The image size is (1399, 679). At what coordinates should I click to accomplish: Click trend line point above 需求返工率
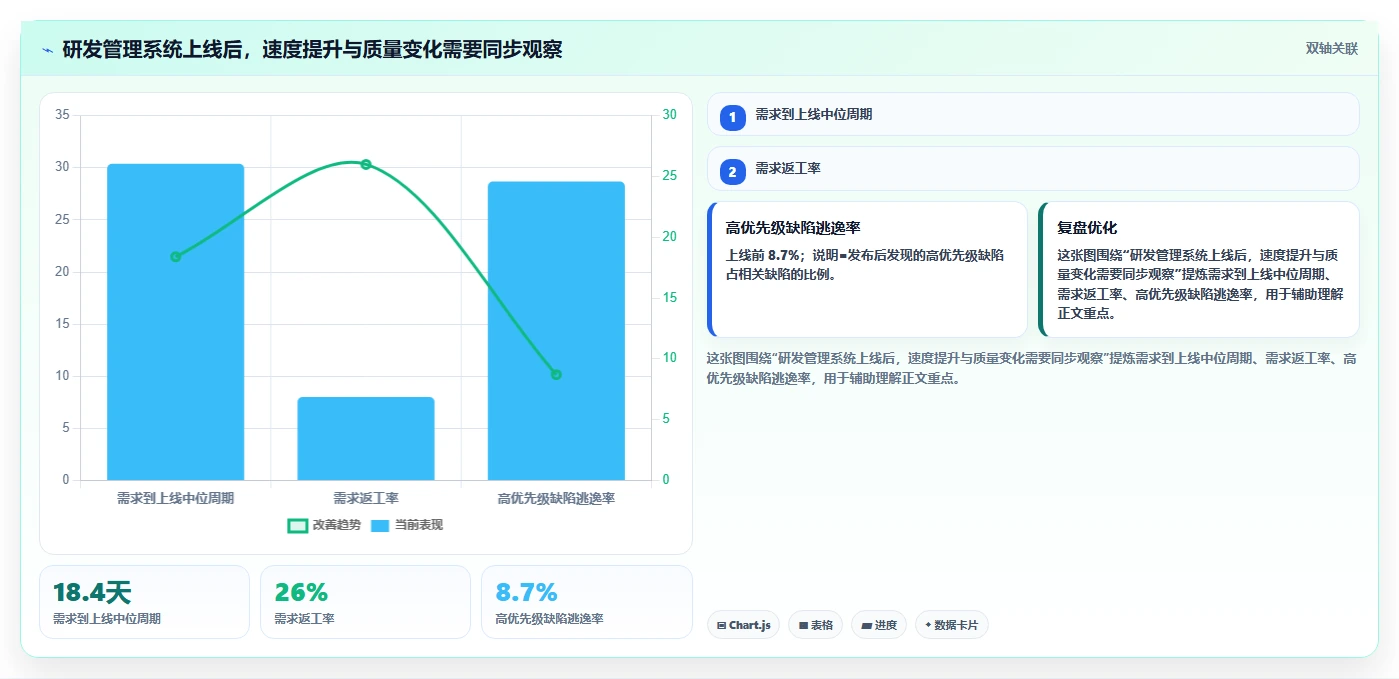[366, 164]
